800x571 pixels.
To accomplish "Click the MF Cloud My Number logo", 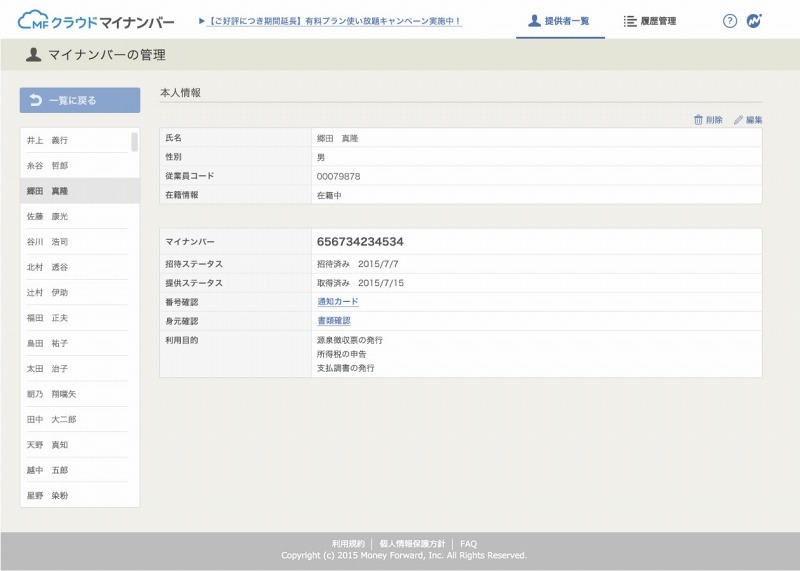I will pos(96,21).
